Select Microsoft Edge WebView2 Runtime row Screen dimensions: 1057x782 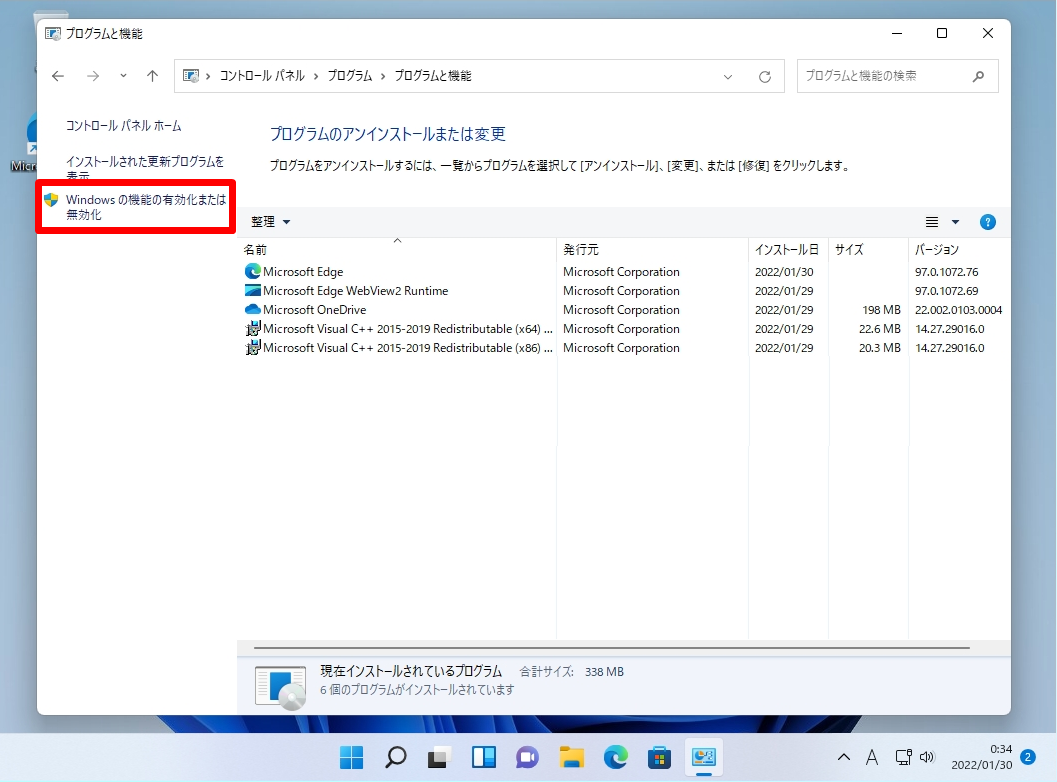click(x=624, y=291)
